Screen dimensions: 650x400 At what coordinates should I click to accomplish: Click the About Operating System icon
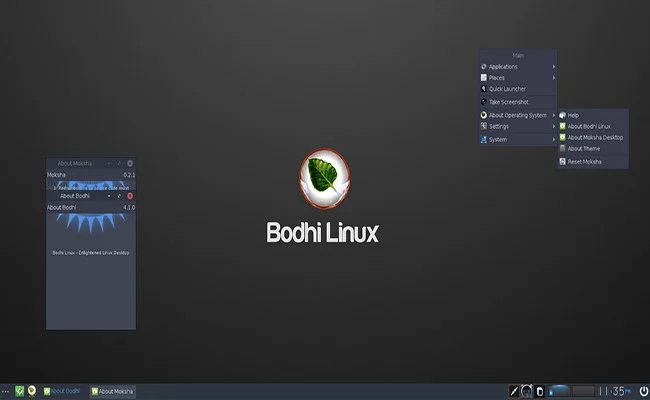pyautogui.click(x=484, y=115)
